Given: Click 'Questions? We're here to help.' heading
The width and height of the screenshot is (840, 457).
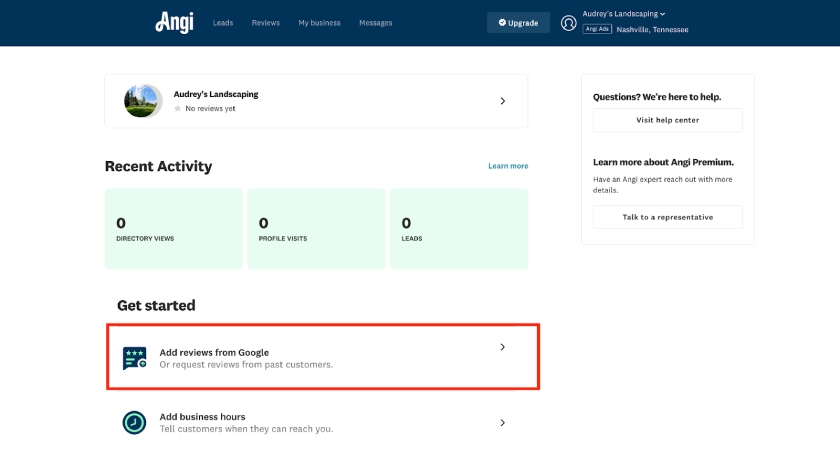Looking at the screenshot, I should click(657, 97).
